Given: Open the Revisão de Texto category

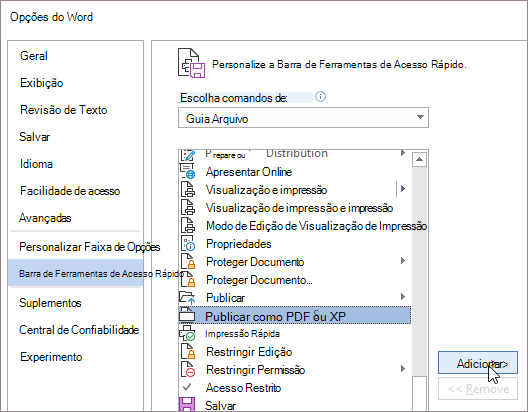Looking at the screenshot, I should (76, 110).
